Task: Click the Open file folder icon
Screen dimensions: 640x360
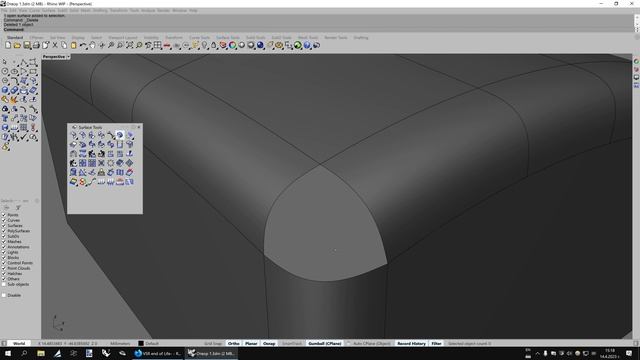Action: click(x=17, y=45)
